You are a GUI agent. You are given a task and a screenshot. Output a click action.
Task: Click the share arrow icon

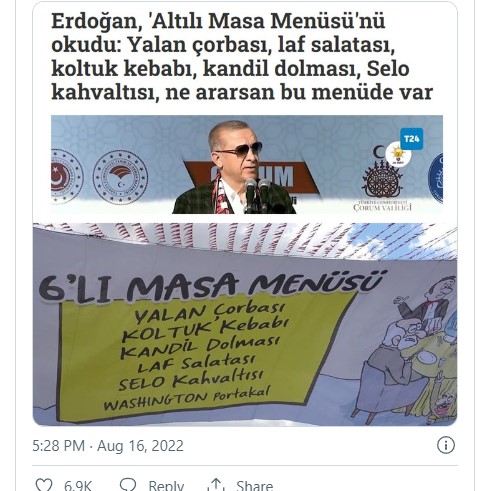pyautogui.click(x=216, y=485)
